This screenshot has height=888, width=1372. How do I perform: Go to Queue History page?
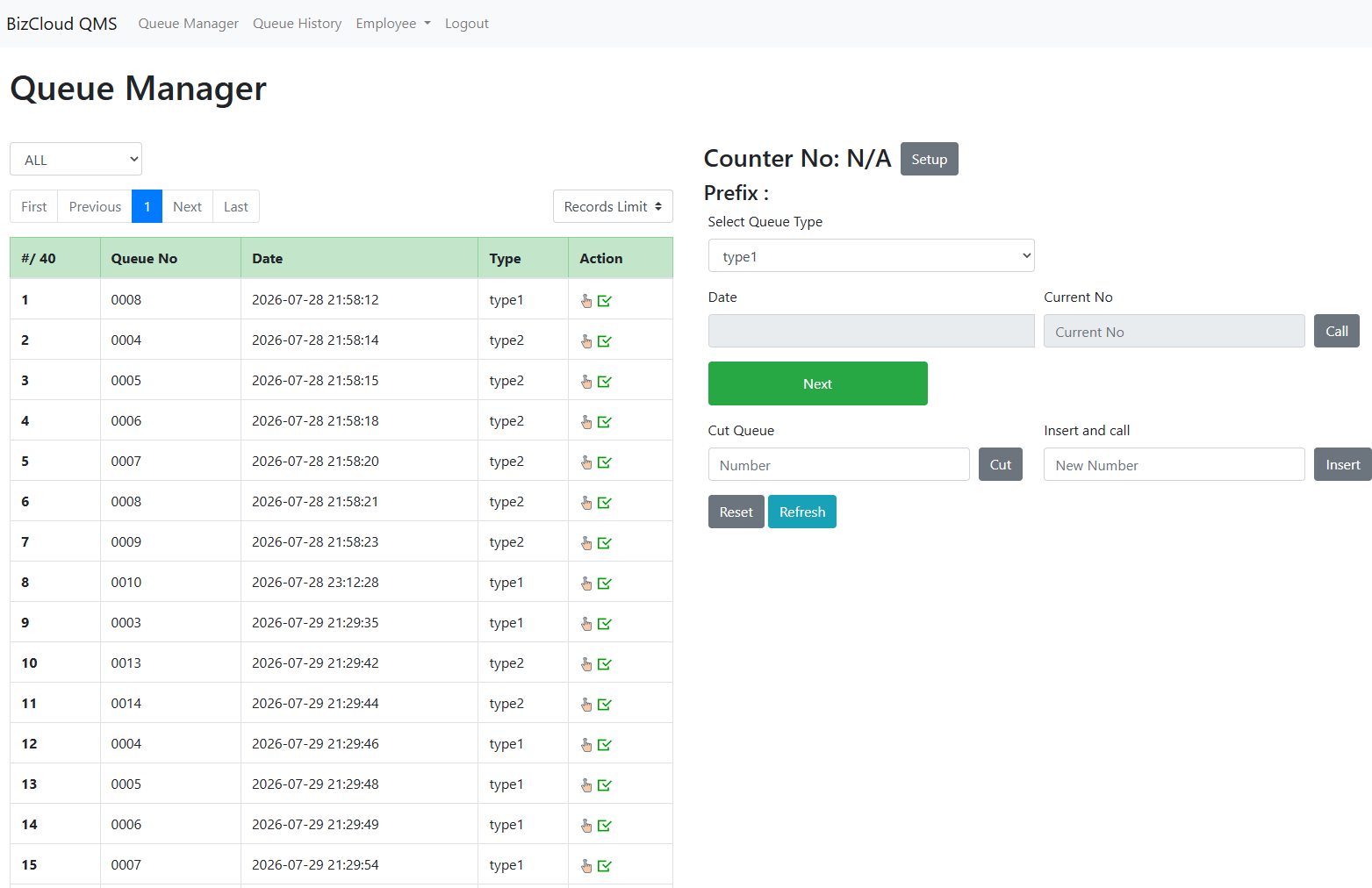297,24
